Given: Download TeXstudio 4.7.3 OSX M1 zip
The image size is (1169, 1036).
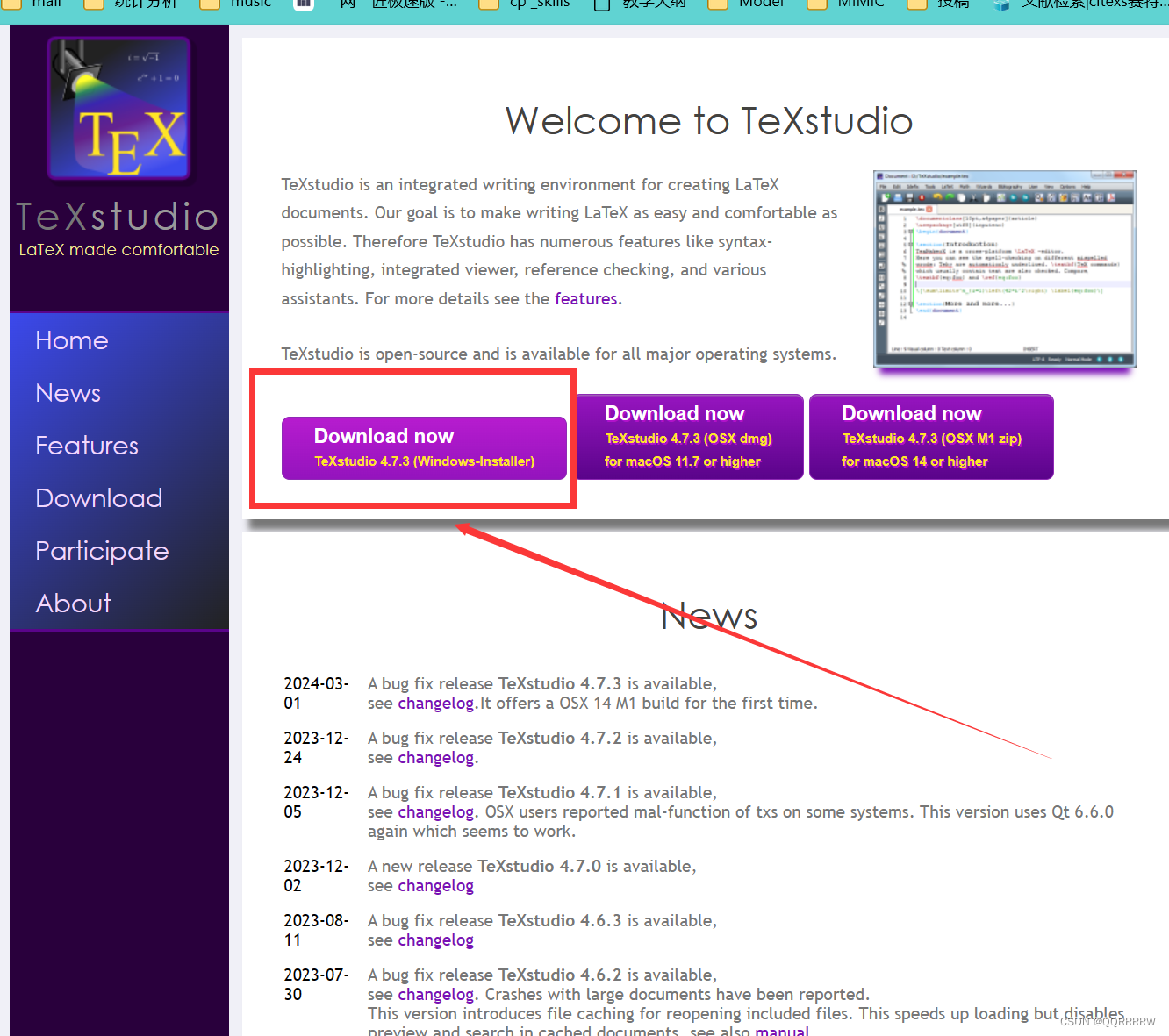Looking at the screenshot, I should [931, 437].
